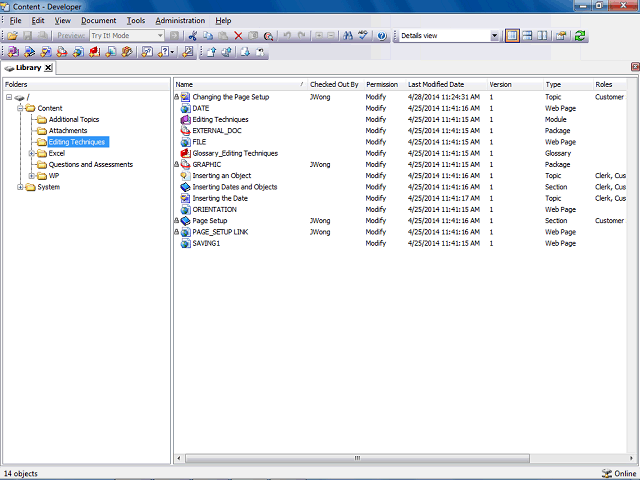Viewport: 640px width, 480px height.
Task: Click the Copy toolbar icon
Action: [208, 36]
